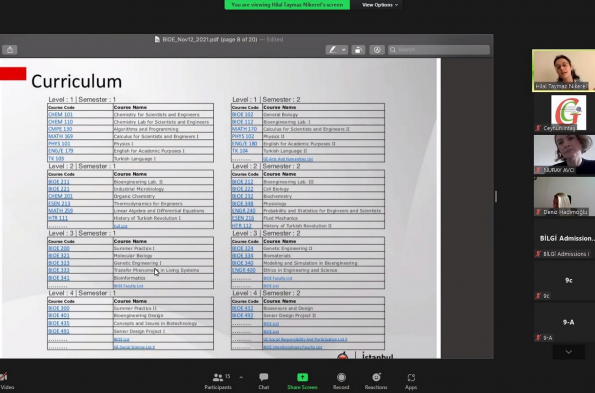Click the rotate page icon in Preview toolbar
Viewport: 595px width, 393px height.
pos(358,50)
